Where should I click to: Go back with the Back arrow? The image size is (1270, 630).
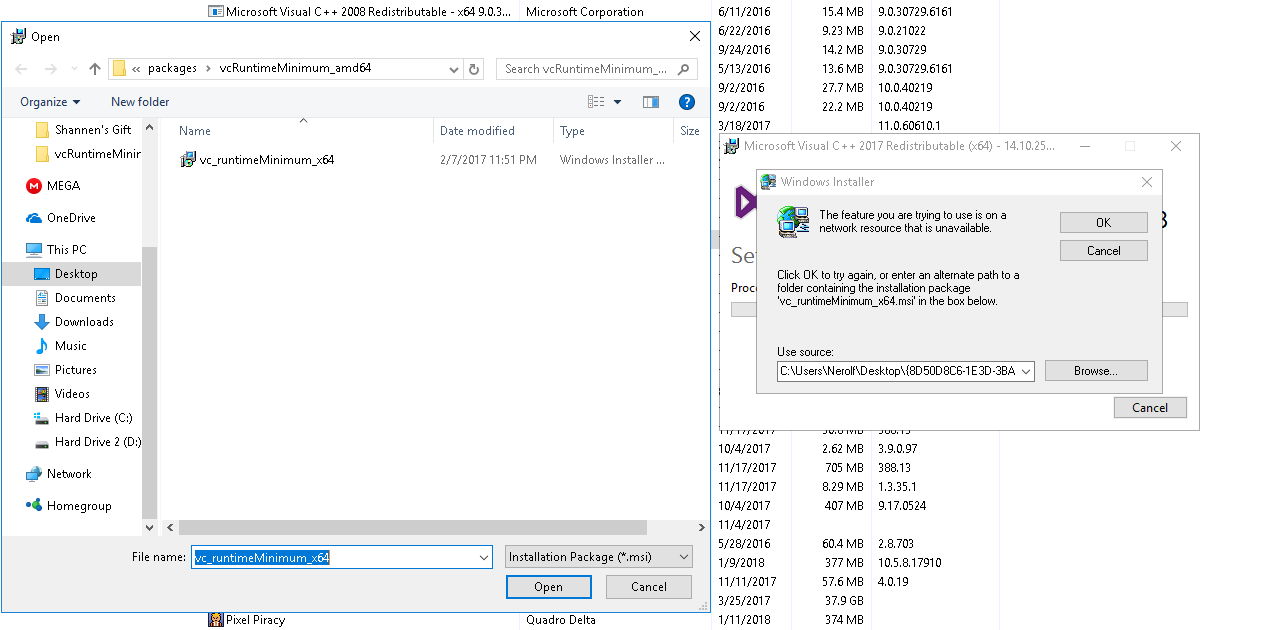pyautogui.click(x=22, y=69)
